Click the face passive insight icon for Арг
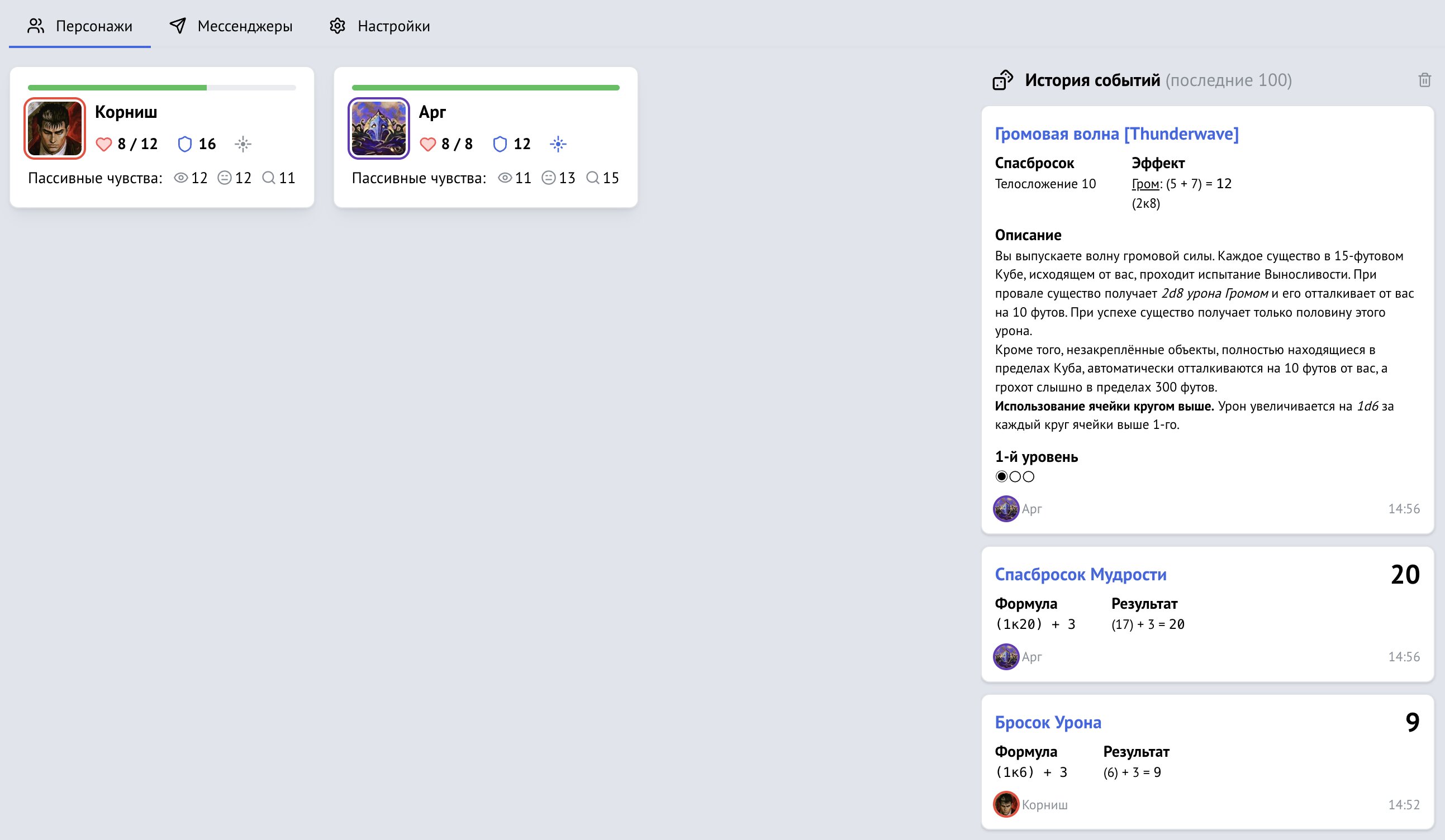The image size is (1445, 840). tap(548, 178)
